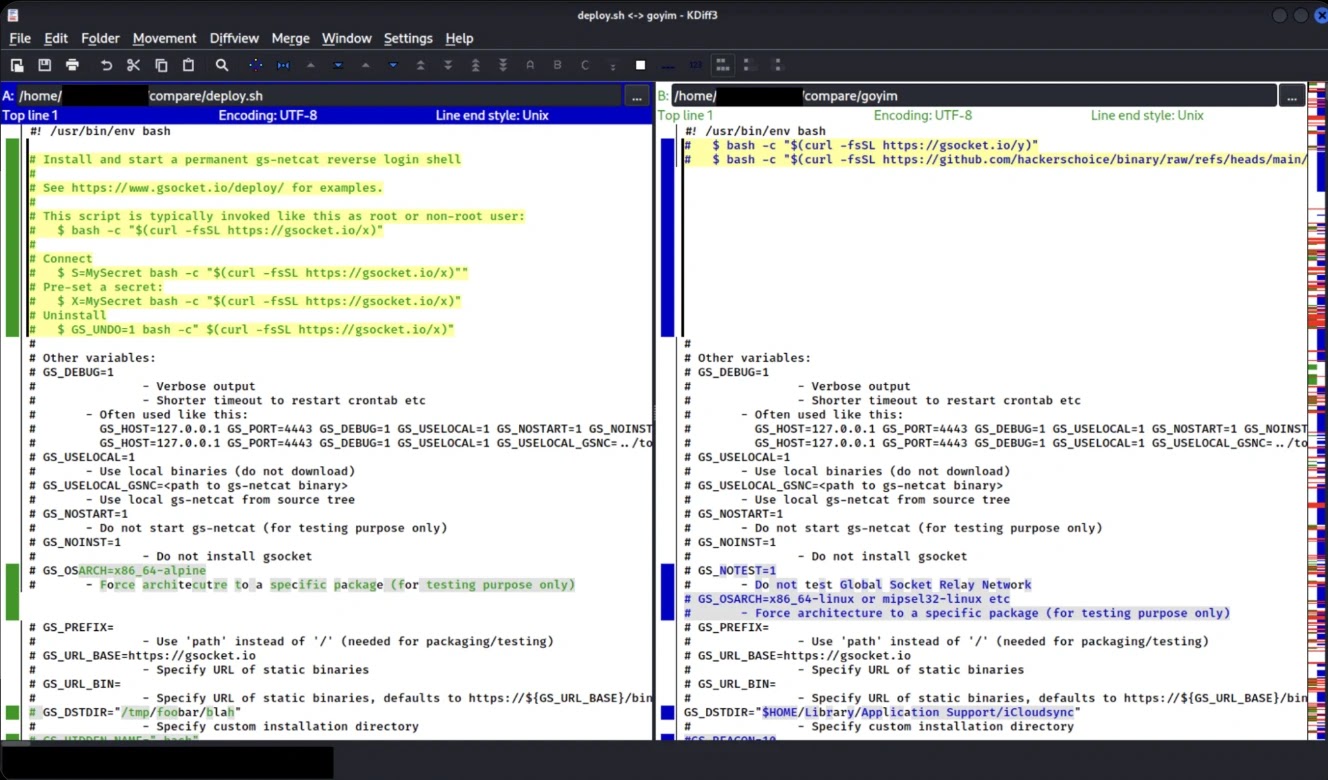The height and width of the screenshot is (780, 1328).
Task: Click the browse '...' button for file B
Action: pos(1292,96)
